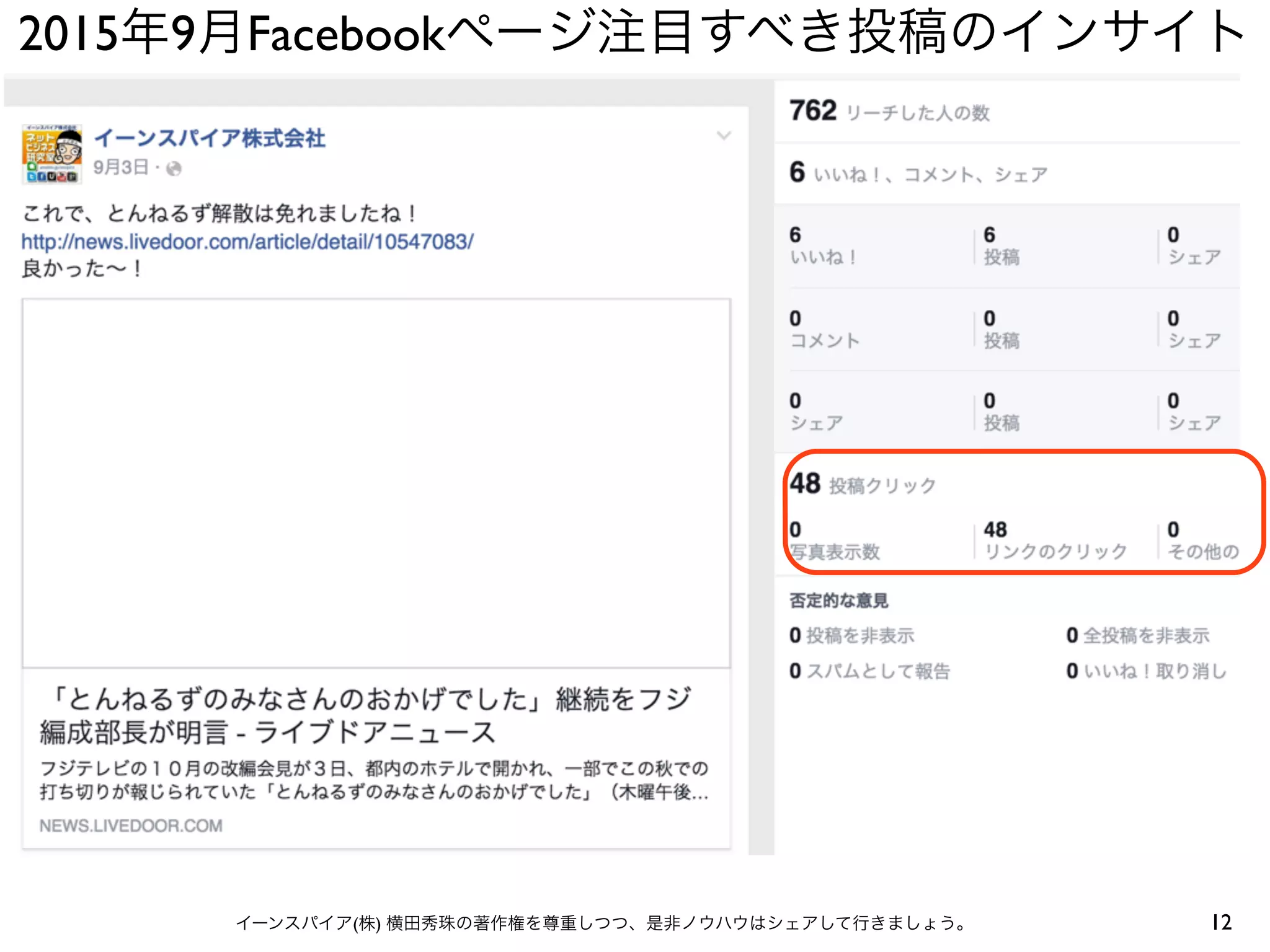Open the イーンスパイア株式会社 page name link
This screenshot has height=952, width=1270.
[210, 138]
